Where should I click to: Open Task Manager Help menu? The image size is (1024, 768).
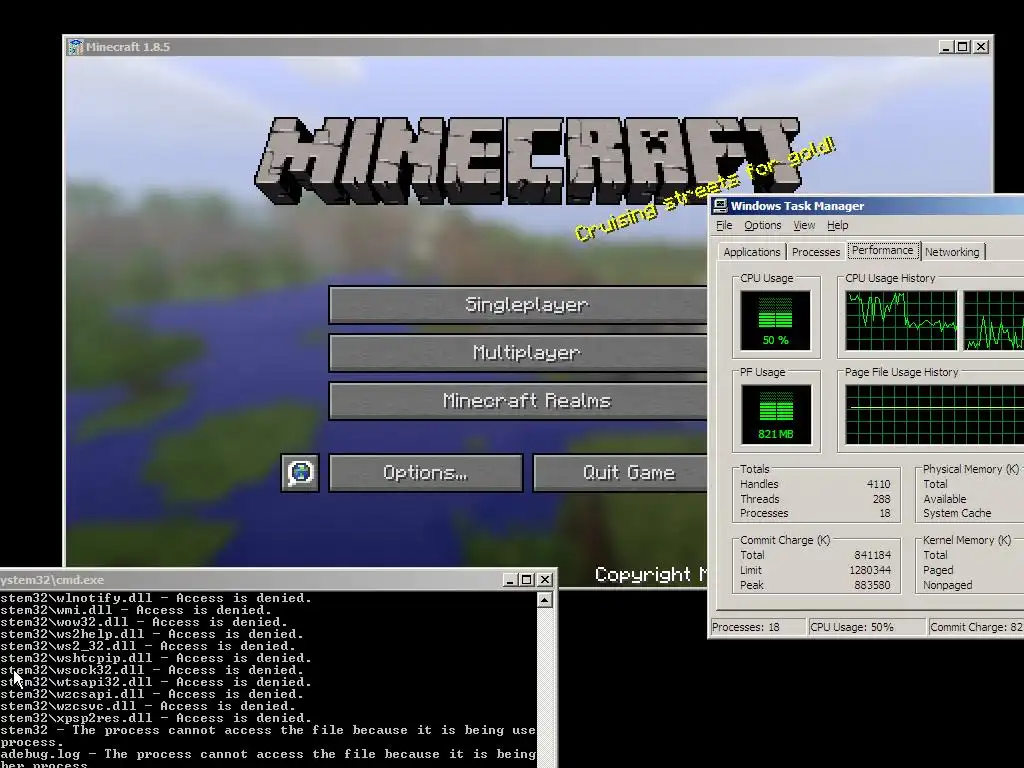[837, 225]
